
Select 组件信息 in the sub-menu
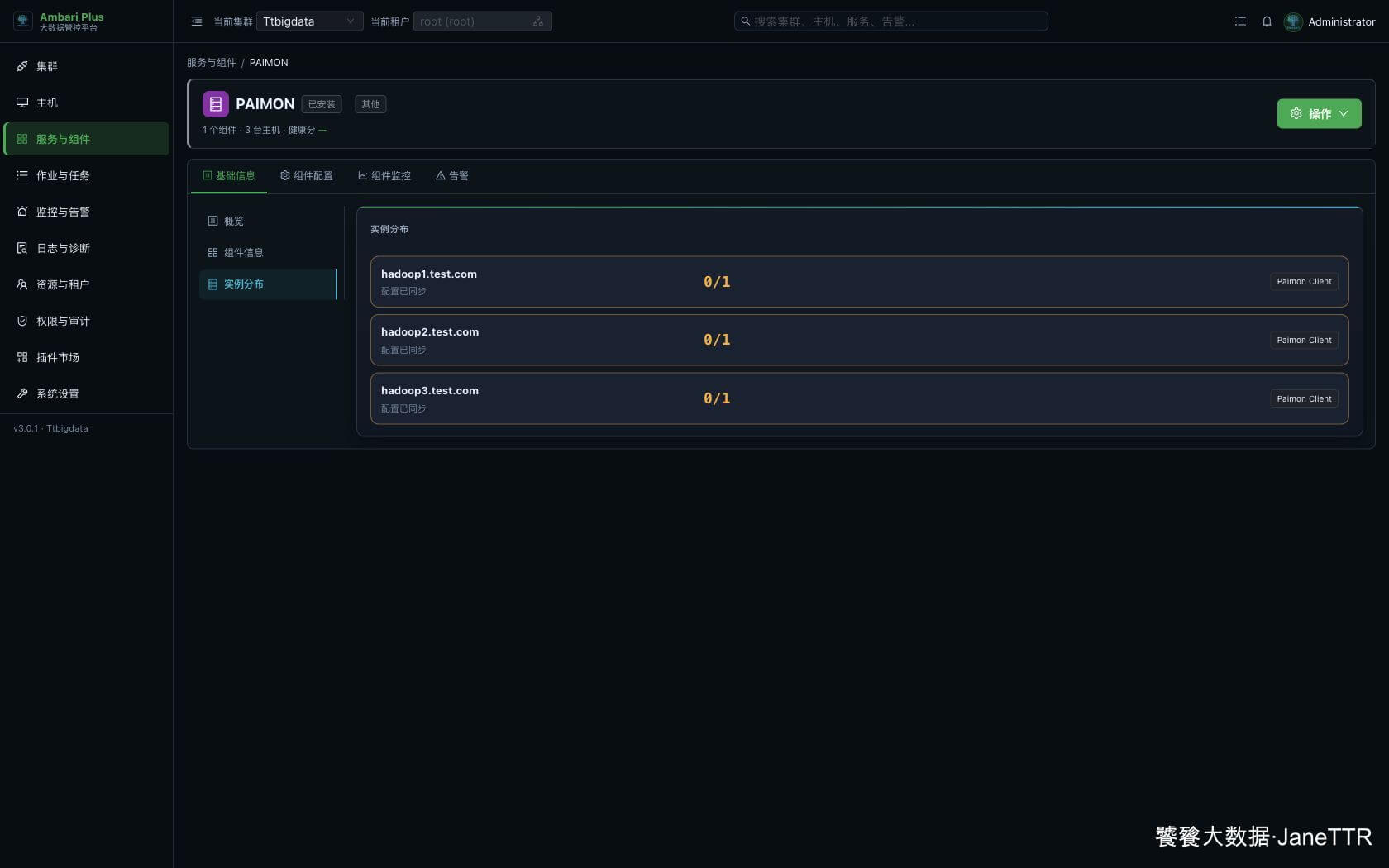coord(268,252)
